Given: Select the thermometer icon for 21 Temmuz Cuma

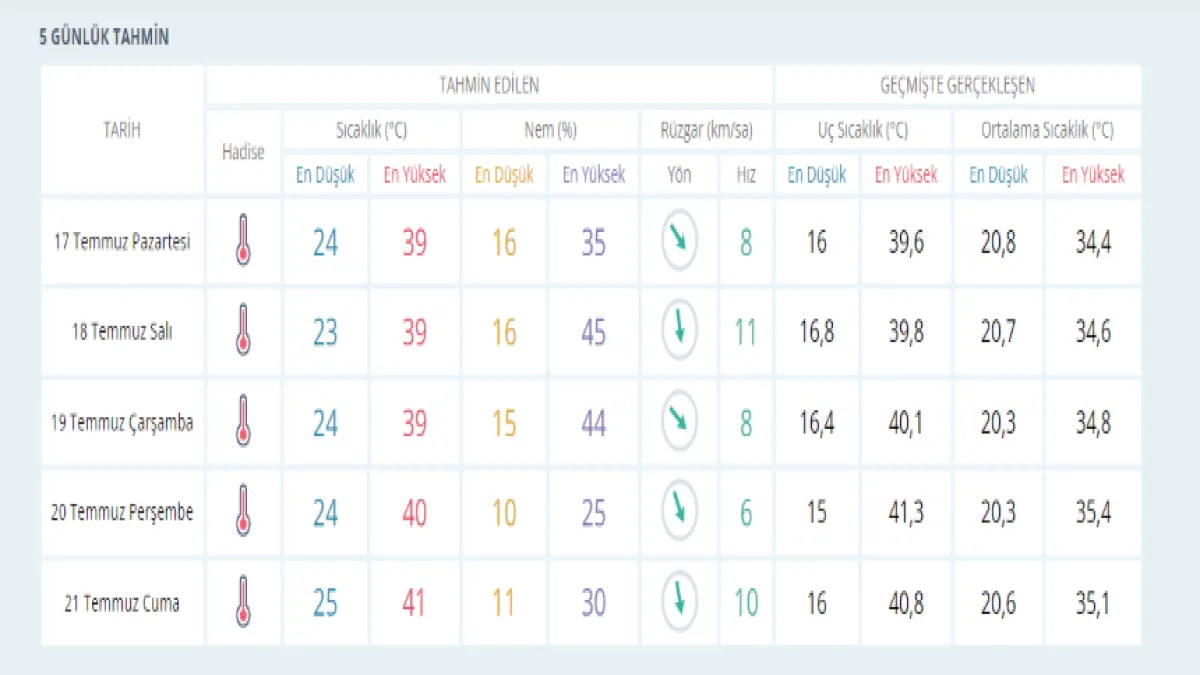Looking at the screenshot, I should point(242,602).
